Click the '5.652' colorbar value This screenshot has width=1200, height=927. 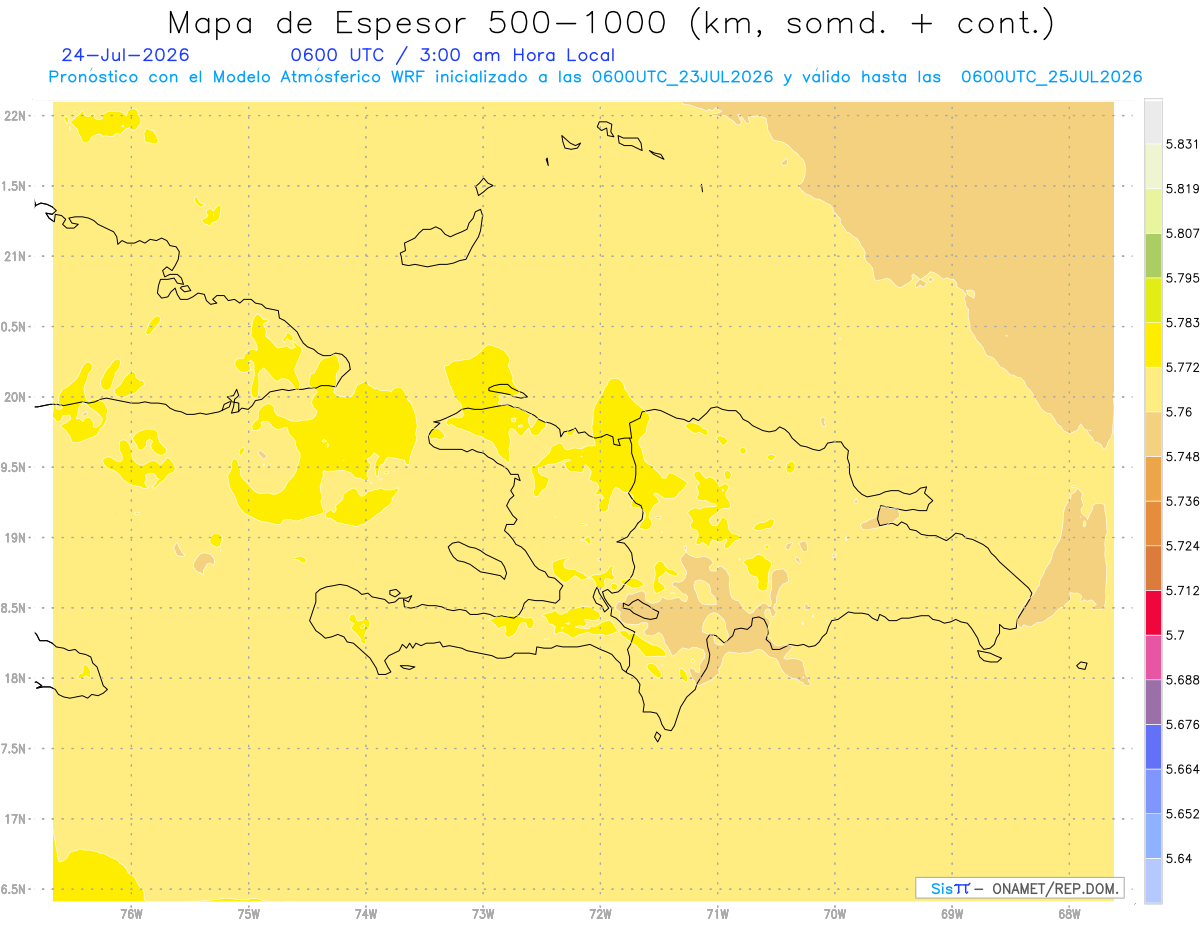1183,814
